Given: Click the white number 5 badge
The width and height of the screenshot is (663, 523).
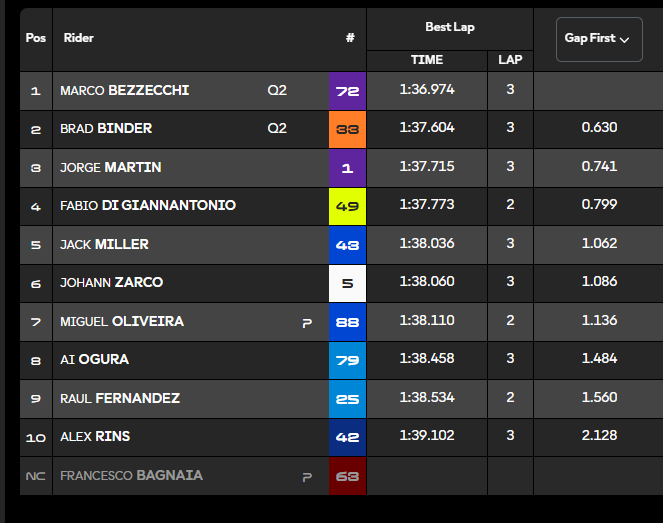Looking at the screenshot, I should (x=347, y=283).
